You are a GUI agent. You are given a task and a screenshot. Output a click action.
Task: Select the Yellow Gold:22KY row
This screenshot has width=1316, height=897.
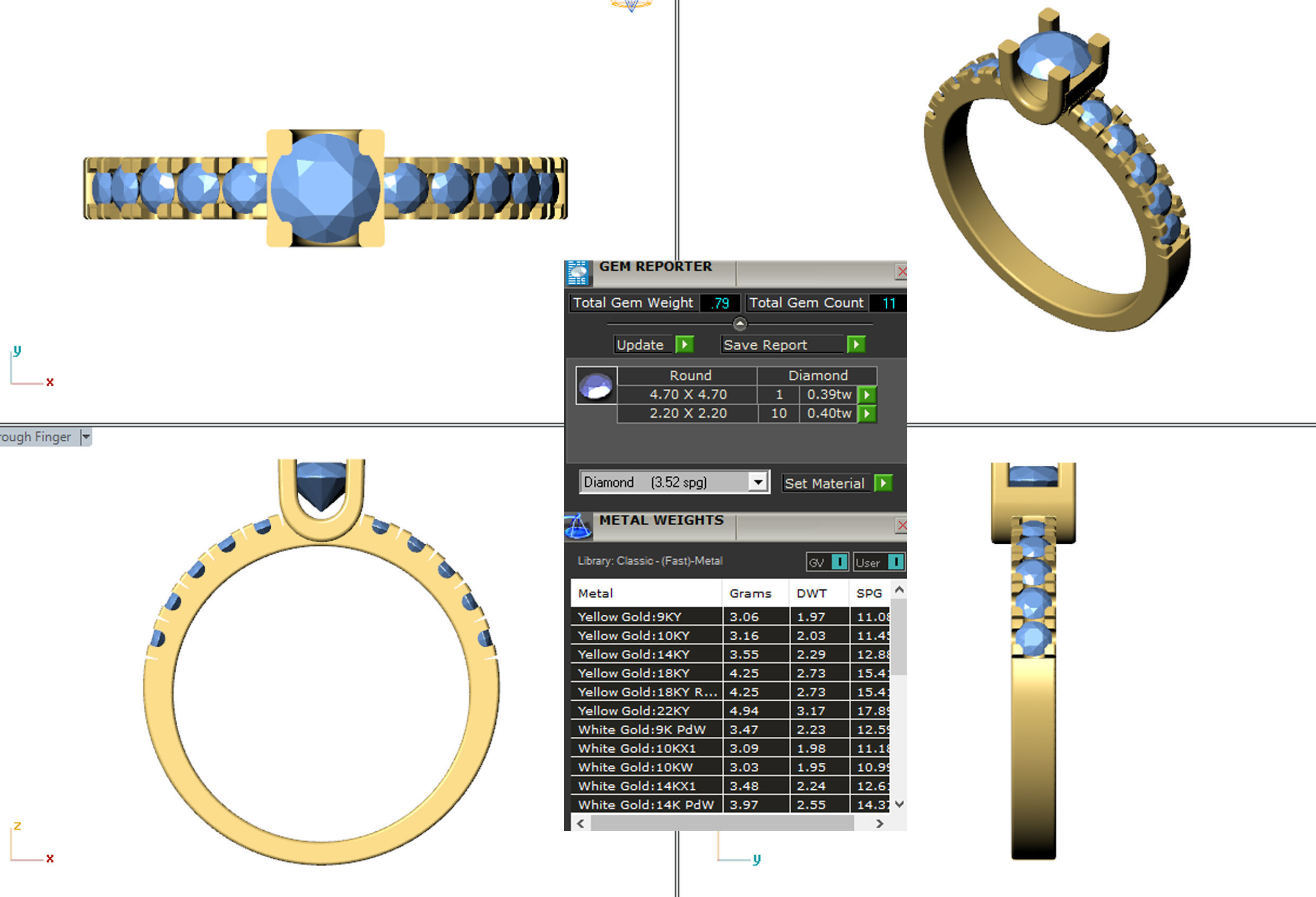731,710
